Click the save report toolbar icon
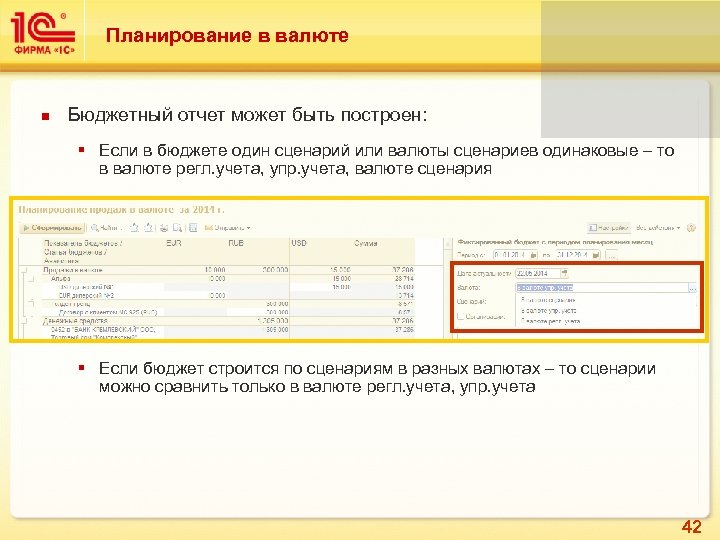Image resolution: width=720 pixels, height=540 pixels. pyautogui.click(x=193, y=228)
